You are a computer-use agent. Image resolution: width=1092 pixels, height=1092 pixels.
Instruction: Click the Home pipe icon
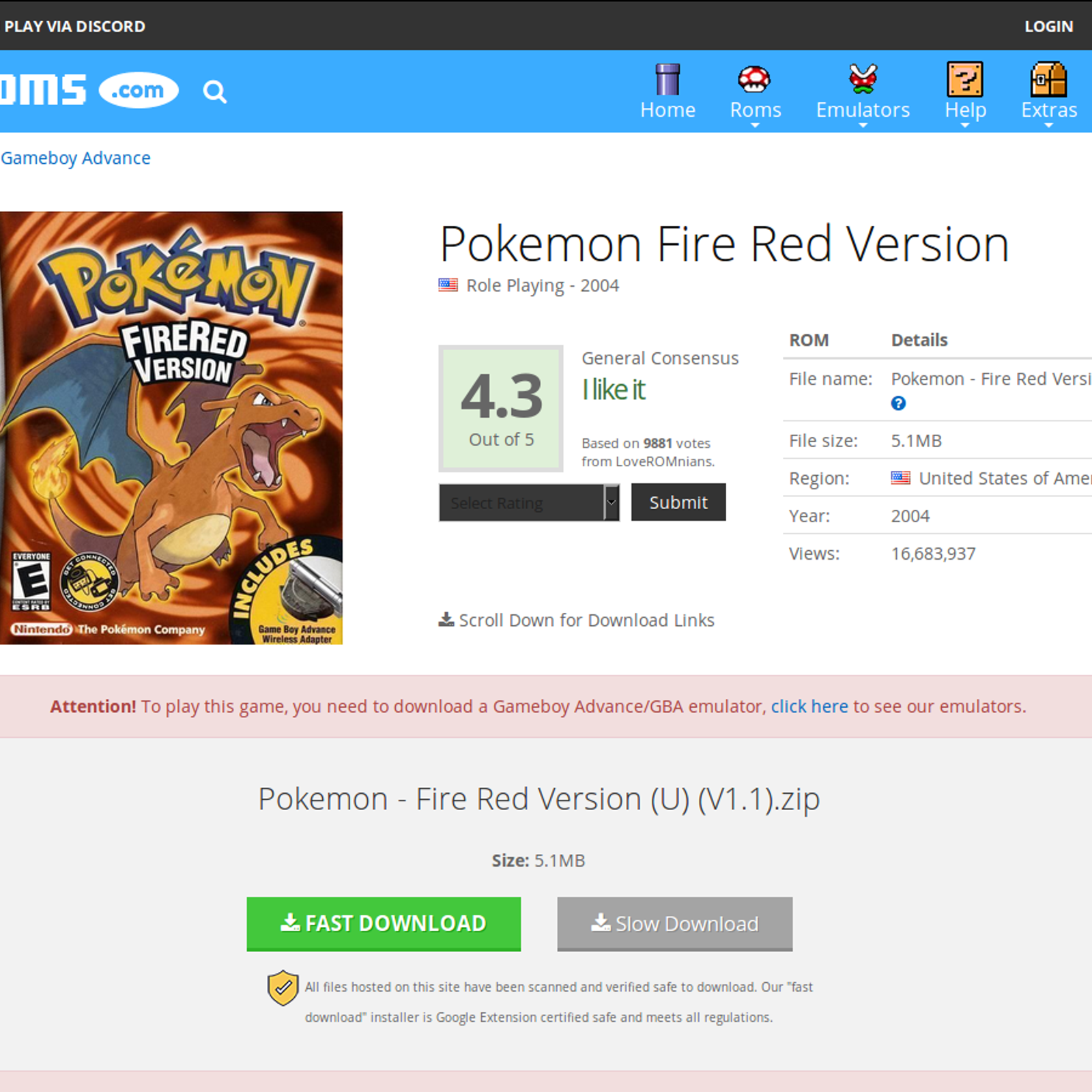click(x=667, y=79)
